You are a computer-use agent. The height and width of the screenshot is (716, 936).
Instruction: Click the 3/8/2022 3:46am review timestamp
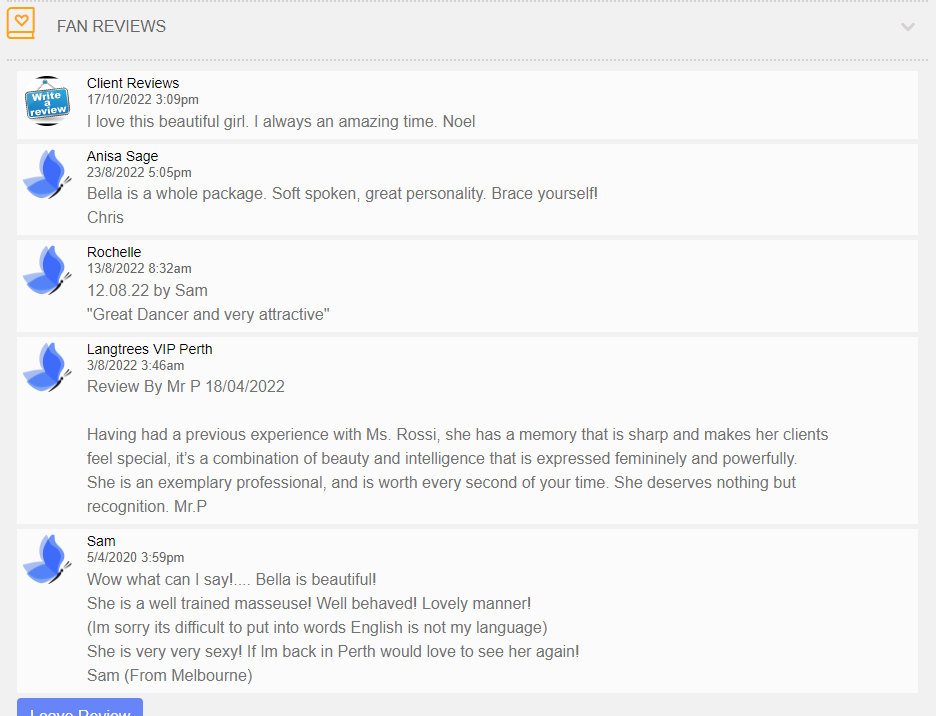(x=136, y=365)
